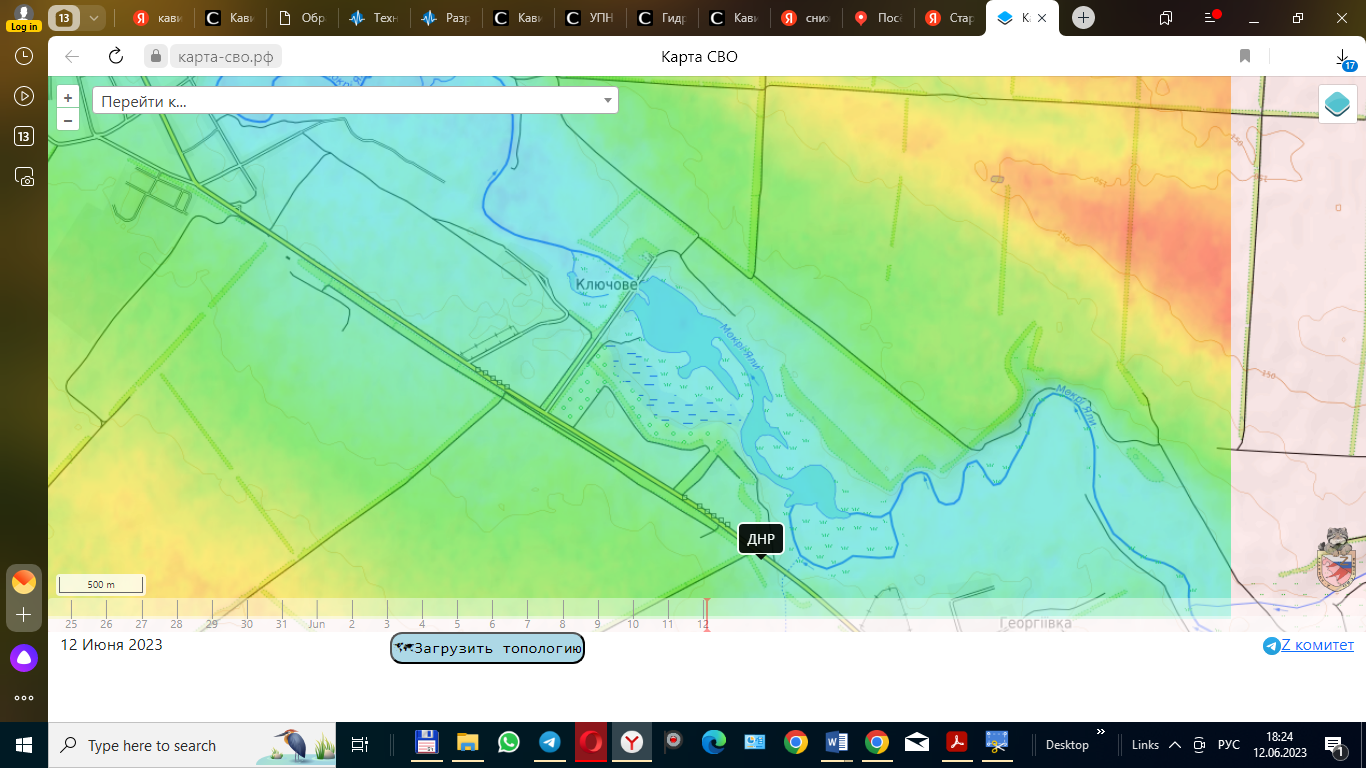
Task: Open a new browser tab
Action: [1083, 18]
